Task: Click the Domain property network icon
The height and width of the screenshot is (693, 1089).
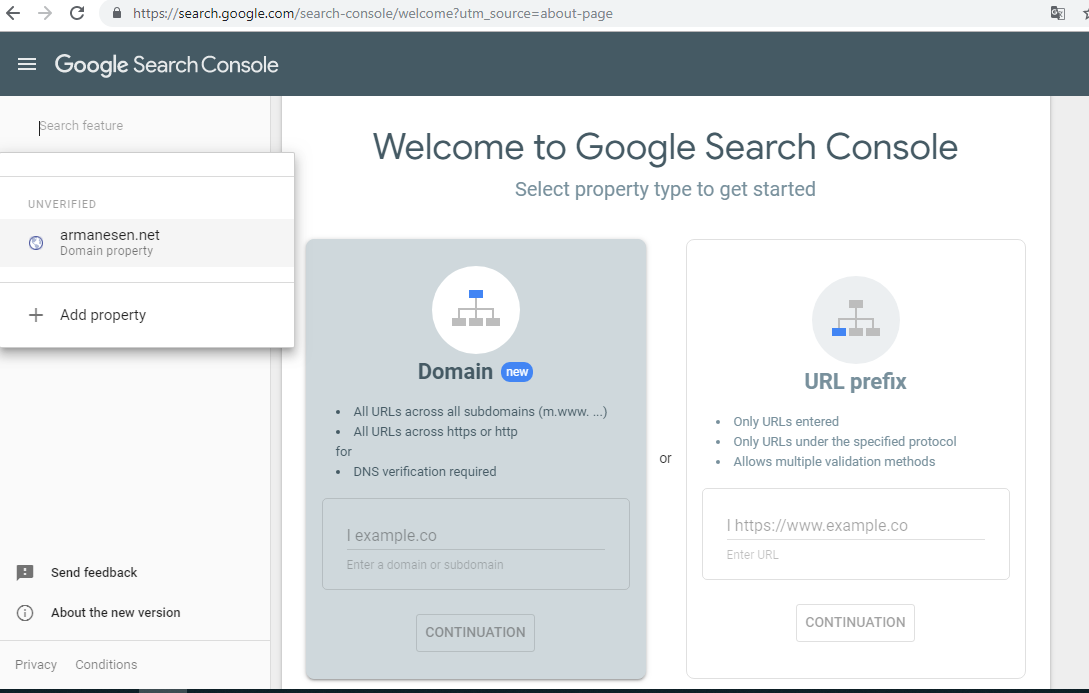Action: (476, 310)
